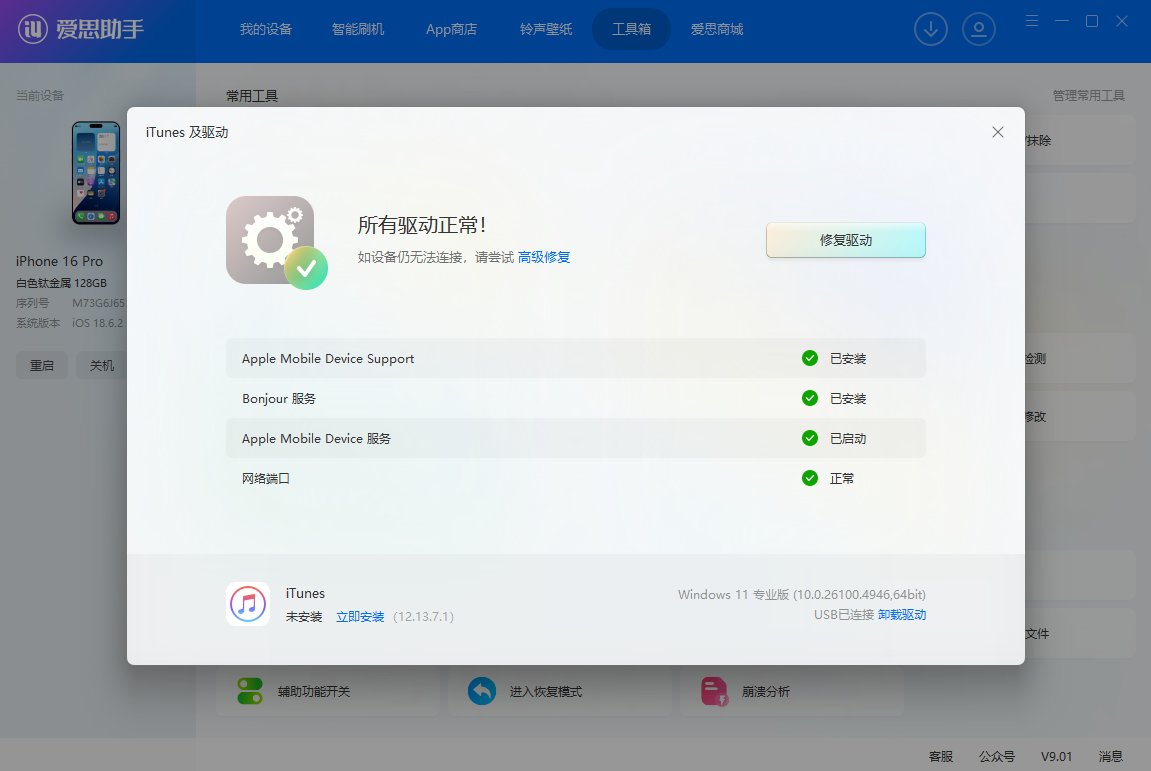Click green check icon for 网络端口
Screen dimensions: 1151x771
tap(810, 478)
